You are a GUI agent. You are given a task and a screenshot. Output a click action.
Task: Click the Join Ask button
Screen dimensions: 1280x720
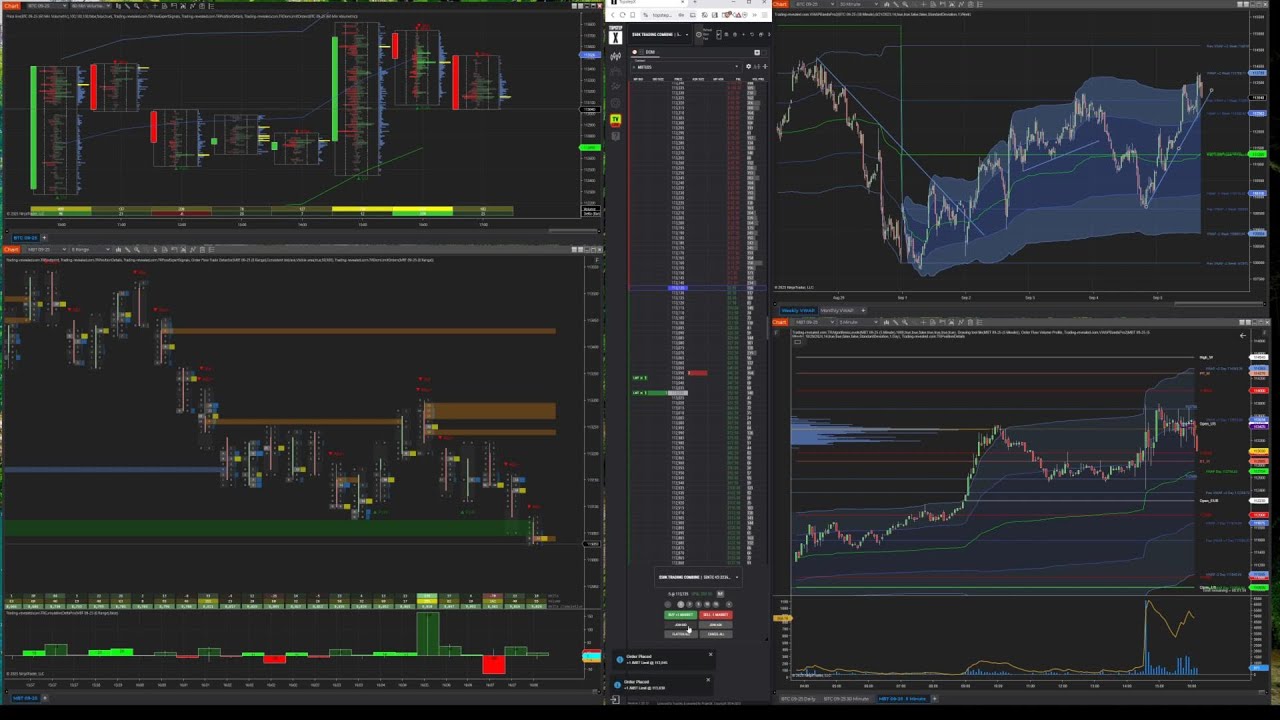coord(716,625)
